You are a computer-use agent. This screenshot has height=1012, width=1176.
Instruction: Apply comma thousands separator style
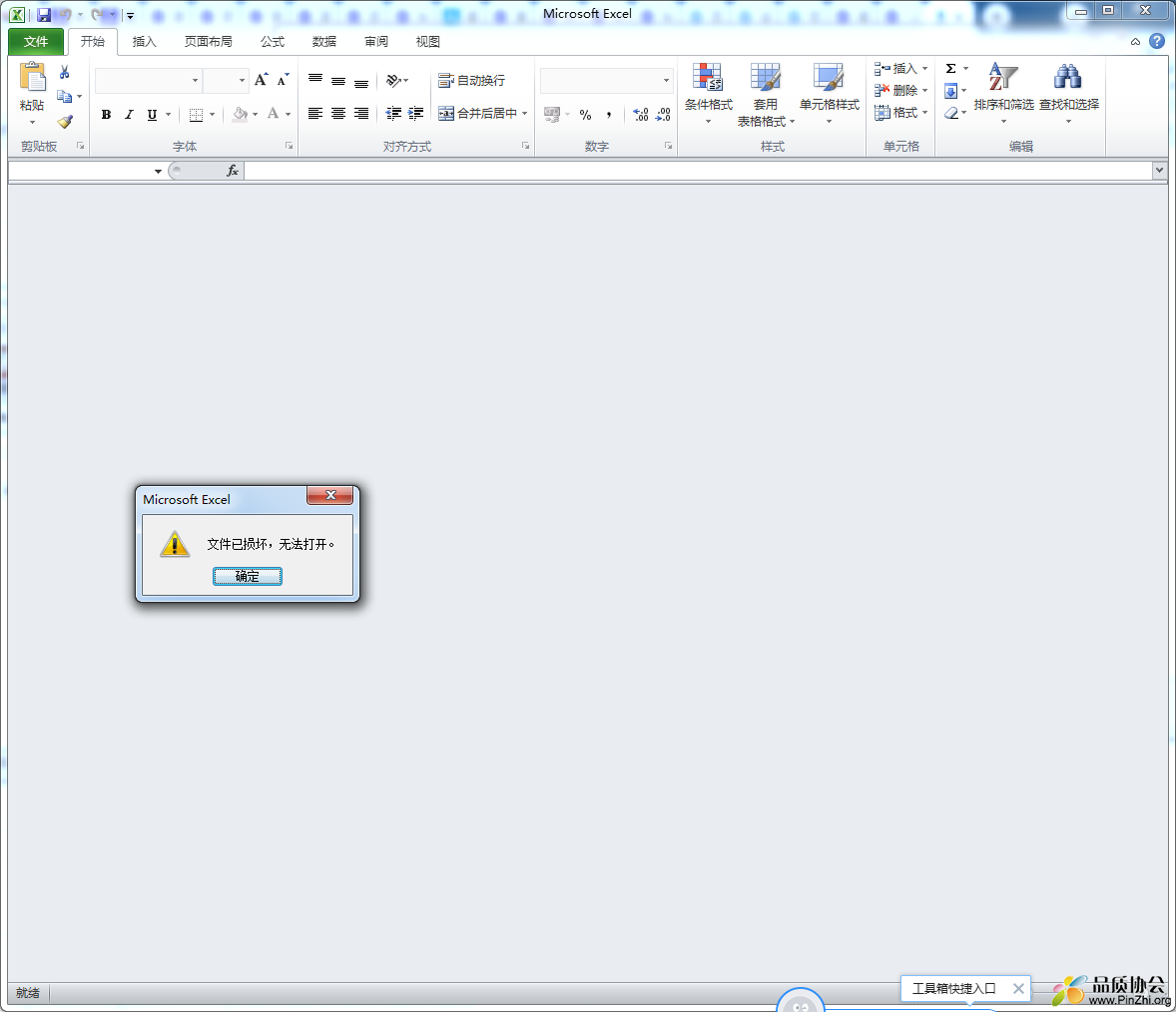pos(609,115)
